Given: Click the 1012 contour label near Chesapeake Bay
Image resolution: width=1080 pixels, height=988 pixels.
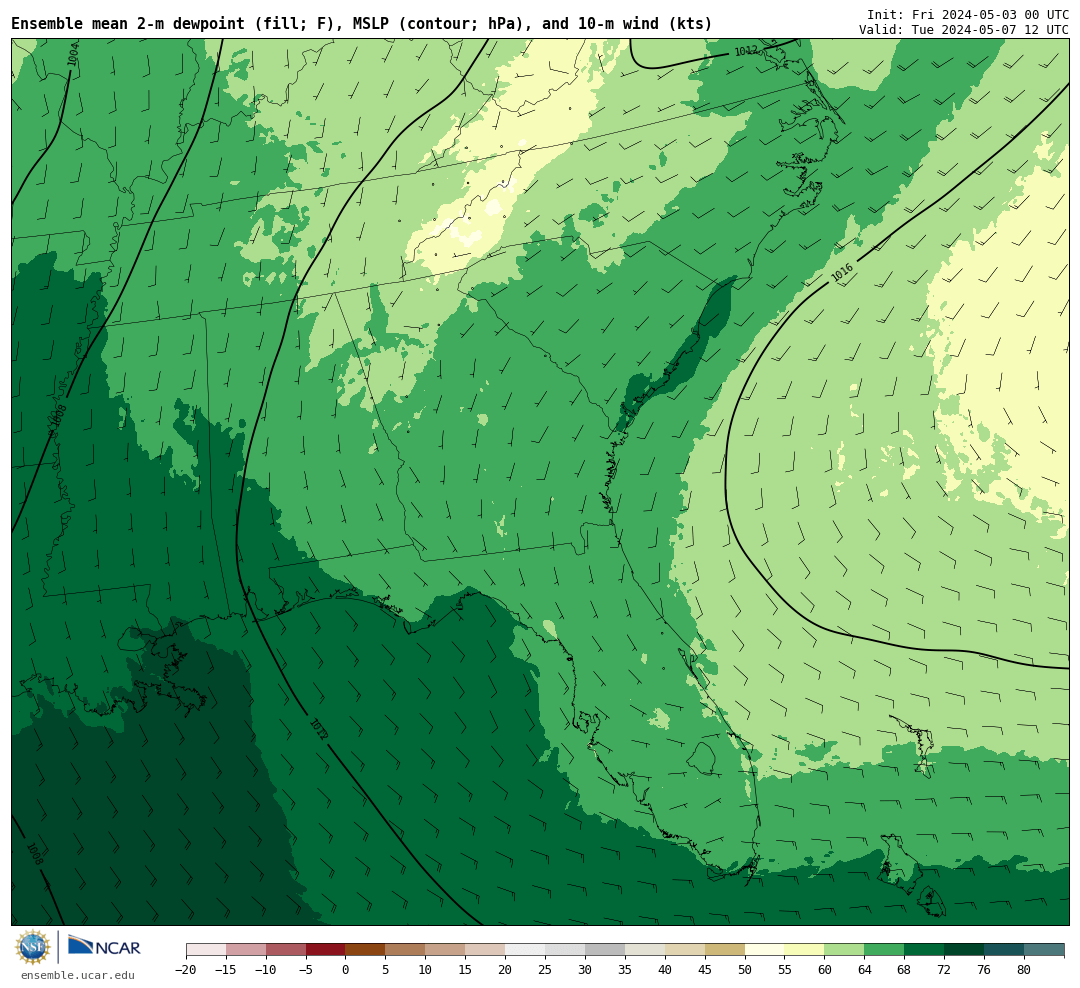Looking at the screenshot, I should click(x=746, y=51).
